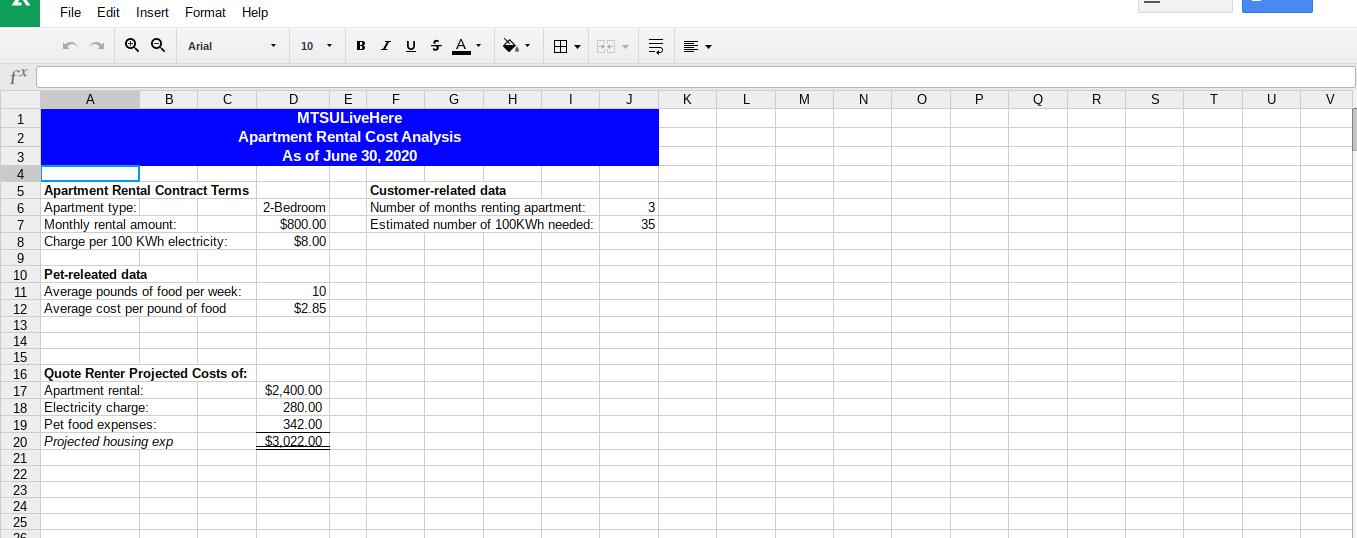1357x538 pixels.
Task: Click 'Projected housing exp' label
Action: [108, 441]
